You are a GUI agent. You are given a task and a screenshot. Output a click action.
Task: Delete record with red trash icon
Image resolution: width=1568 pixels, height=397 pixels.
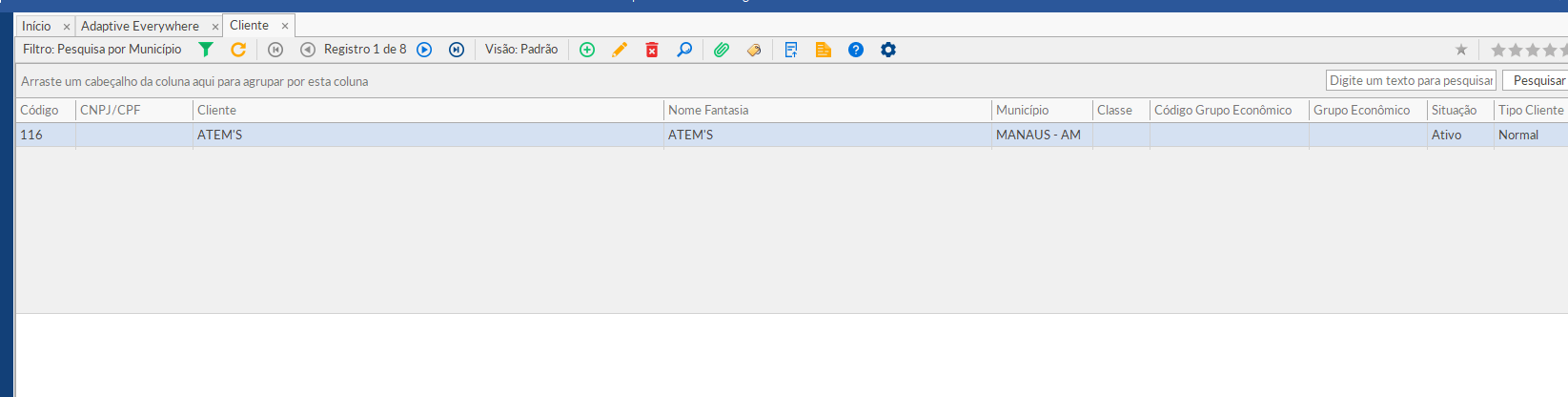point(652,50)
